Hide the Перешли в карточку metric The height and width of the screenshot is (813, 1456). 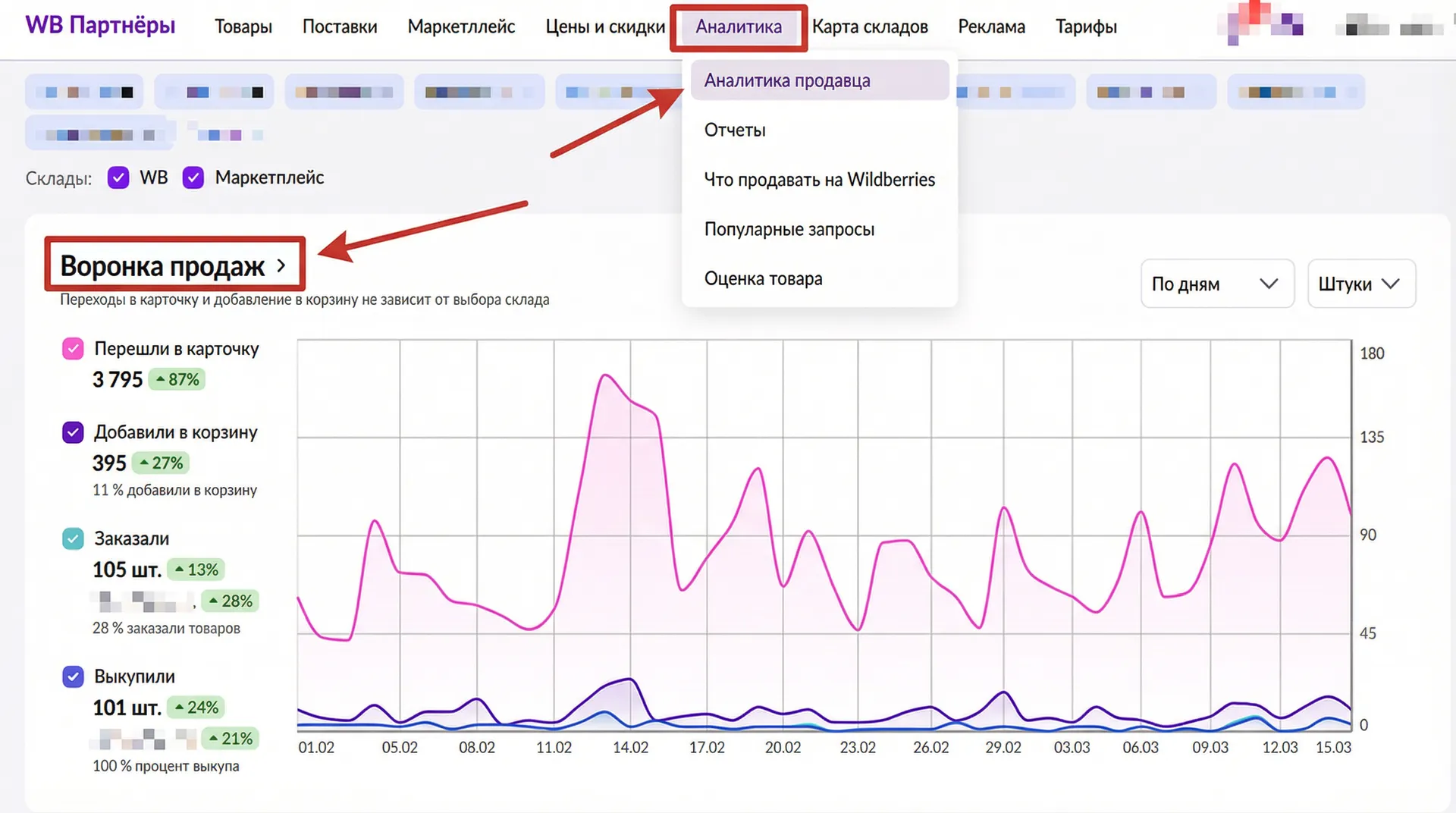[x=72, y=348]
